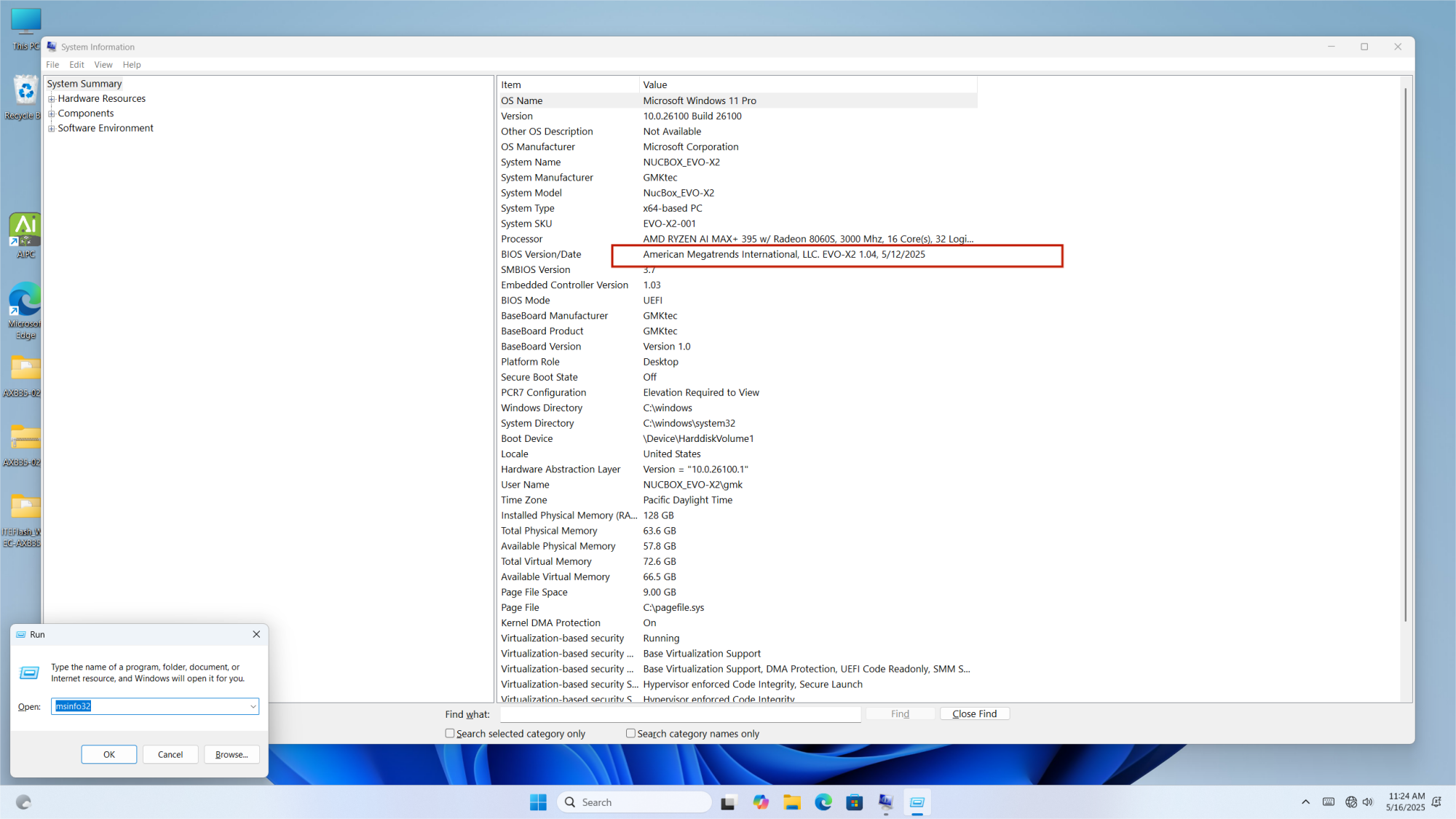Select Components tree item
Viewport: 1456px width, 819px height.
[86, 113]
